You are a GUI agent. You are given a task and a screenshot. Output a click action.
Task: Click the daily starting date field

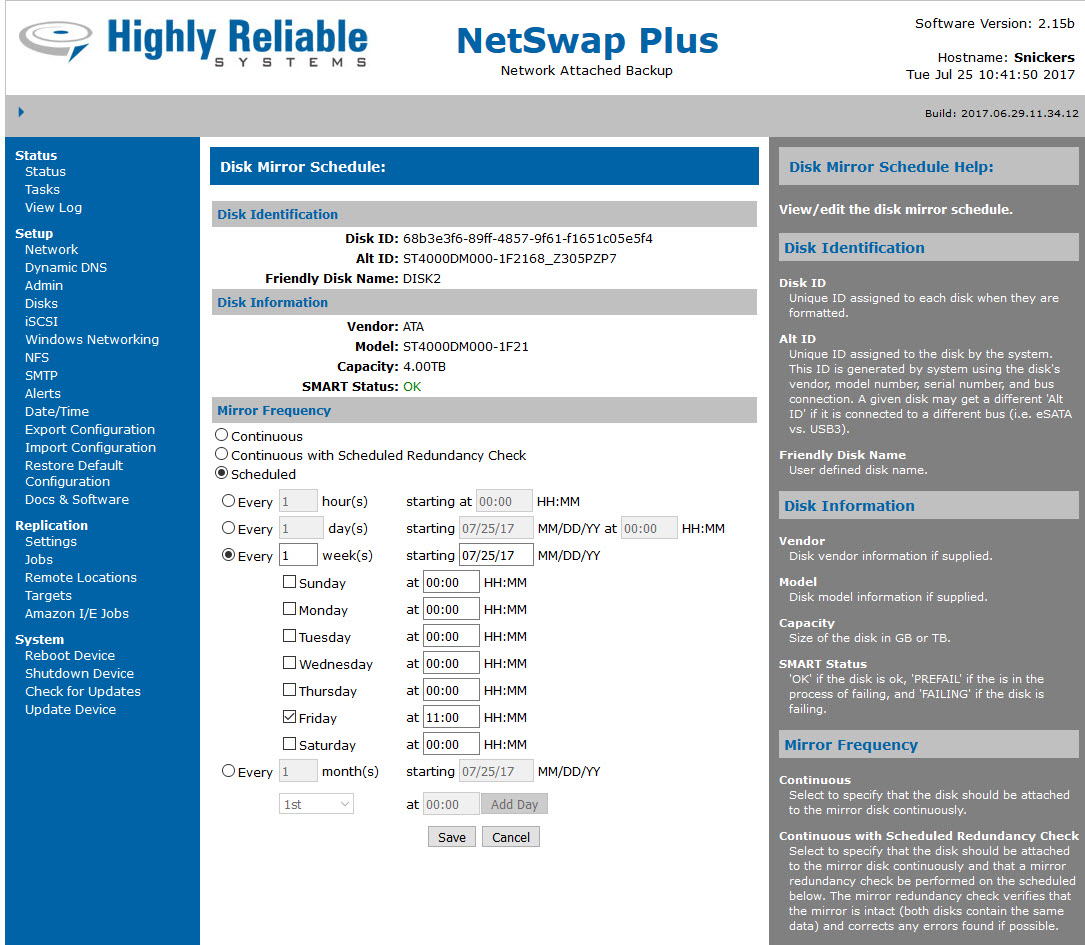[497, 528]
